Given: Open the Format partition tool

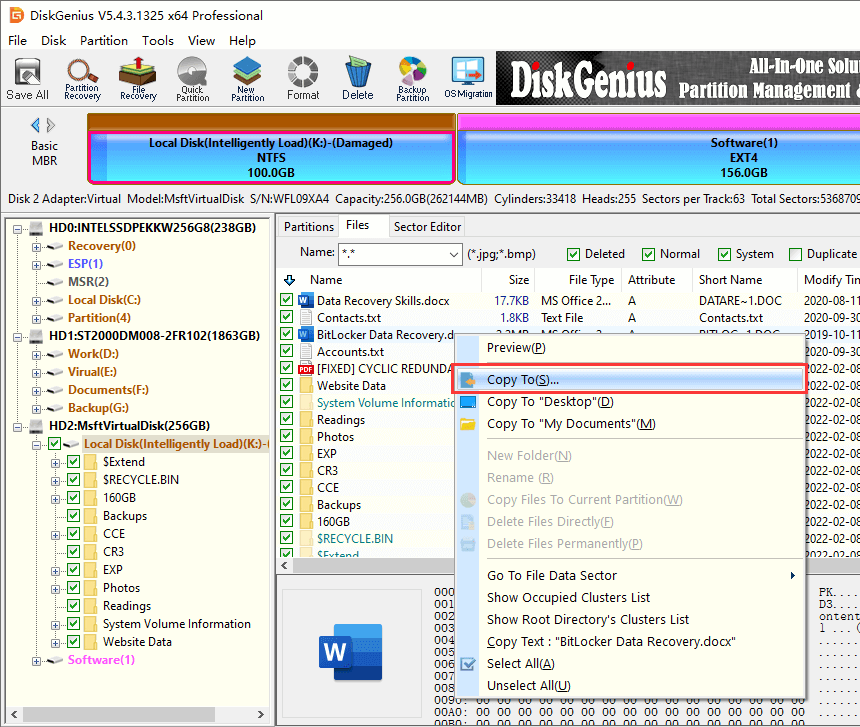Looking at the screenshot, I should click(x=303, y=79).
